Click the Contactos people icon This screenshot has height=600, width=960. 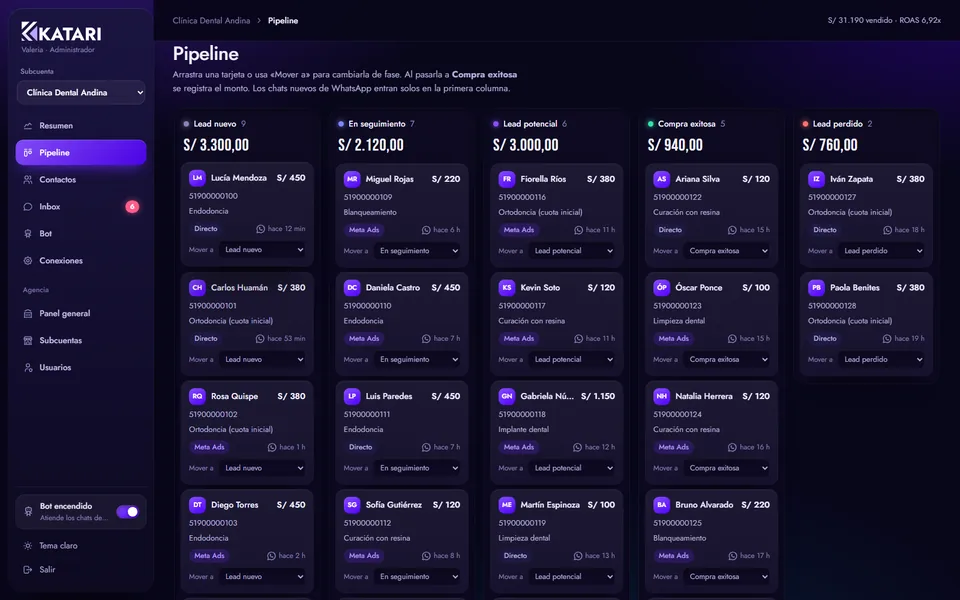(28, 179)
